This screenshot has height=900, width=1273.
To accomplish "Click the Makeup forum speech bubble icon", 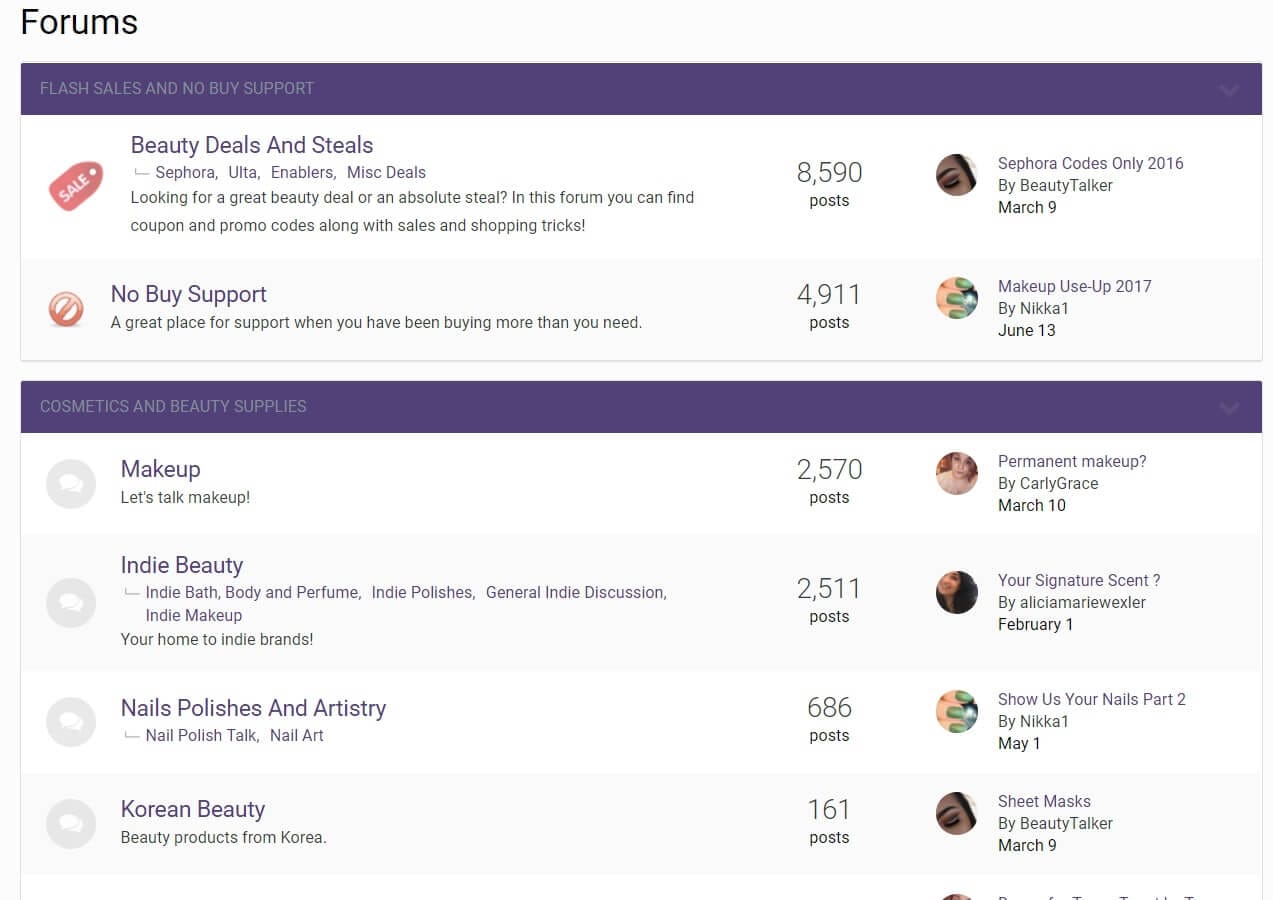I will click(x=71, y=484).
